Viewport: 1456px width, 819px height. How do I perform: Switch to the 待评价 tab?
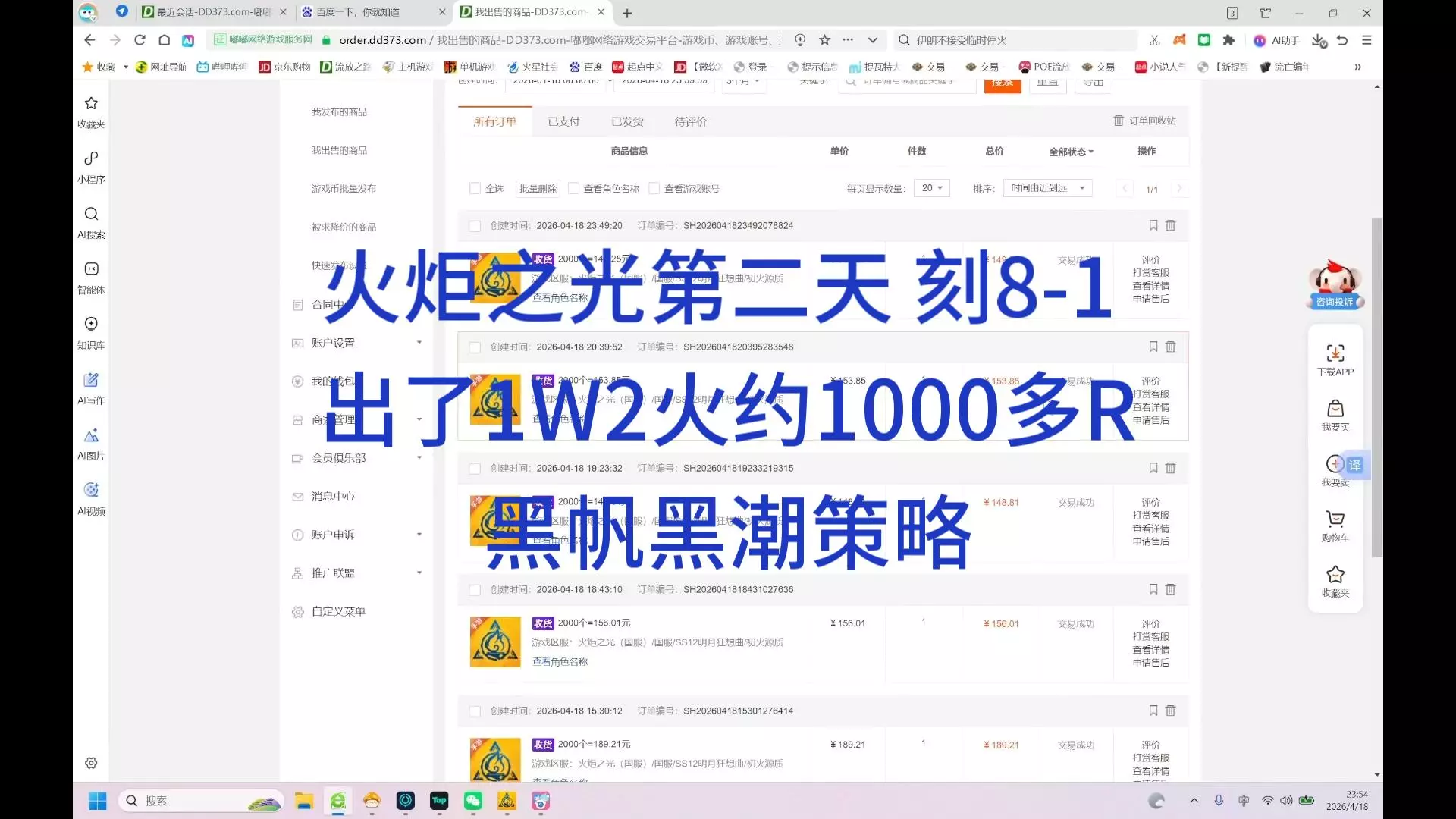(x=690, y=121)
